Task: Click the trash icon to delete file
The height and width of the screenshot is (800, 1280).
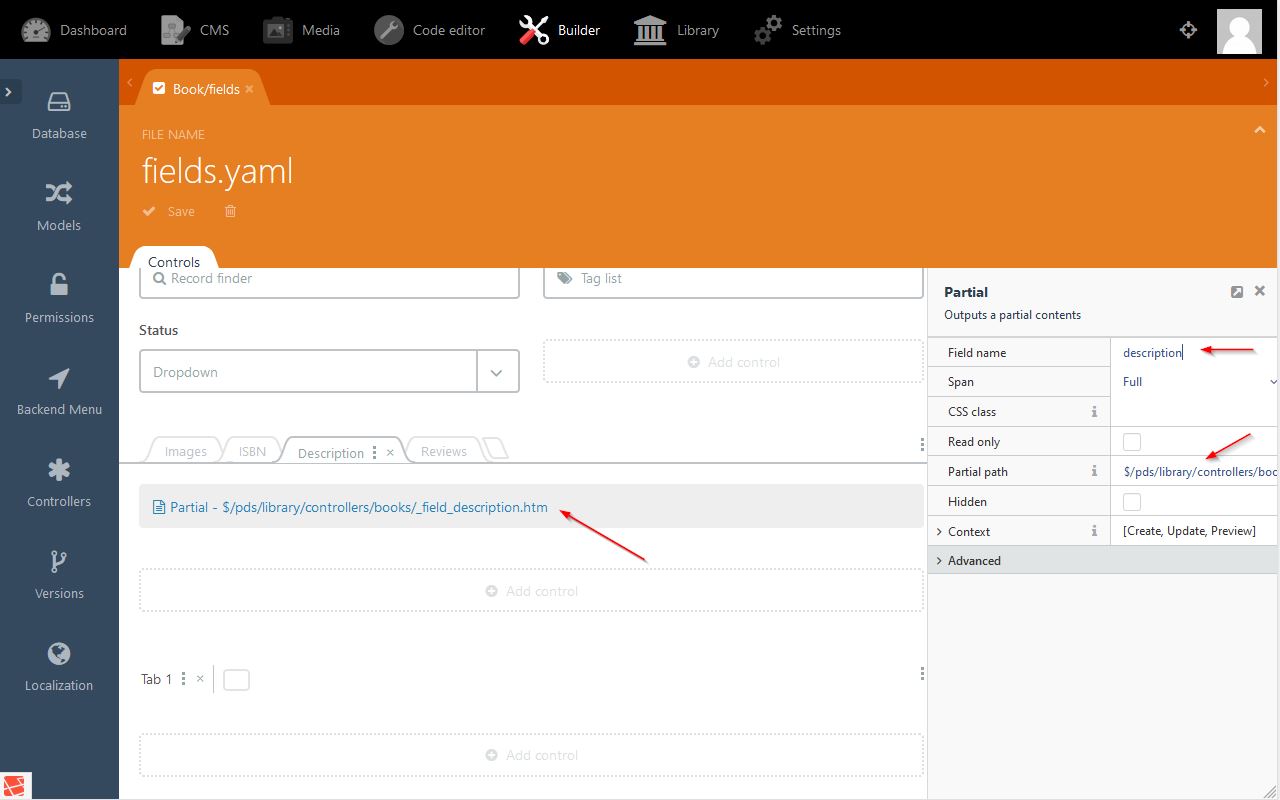Action: tap(231, 211)
